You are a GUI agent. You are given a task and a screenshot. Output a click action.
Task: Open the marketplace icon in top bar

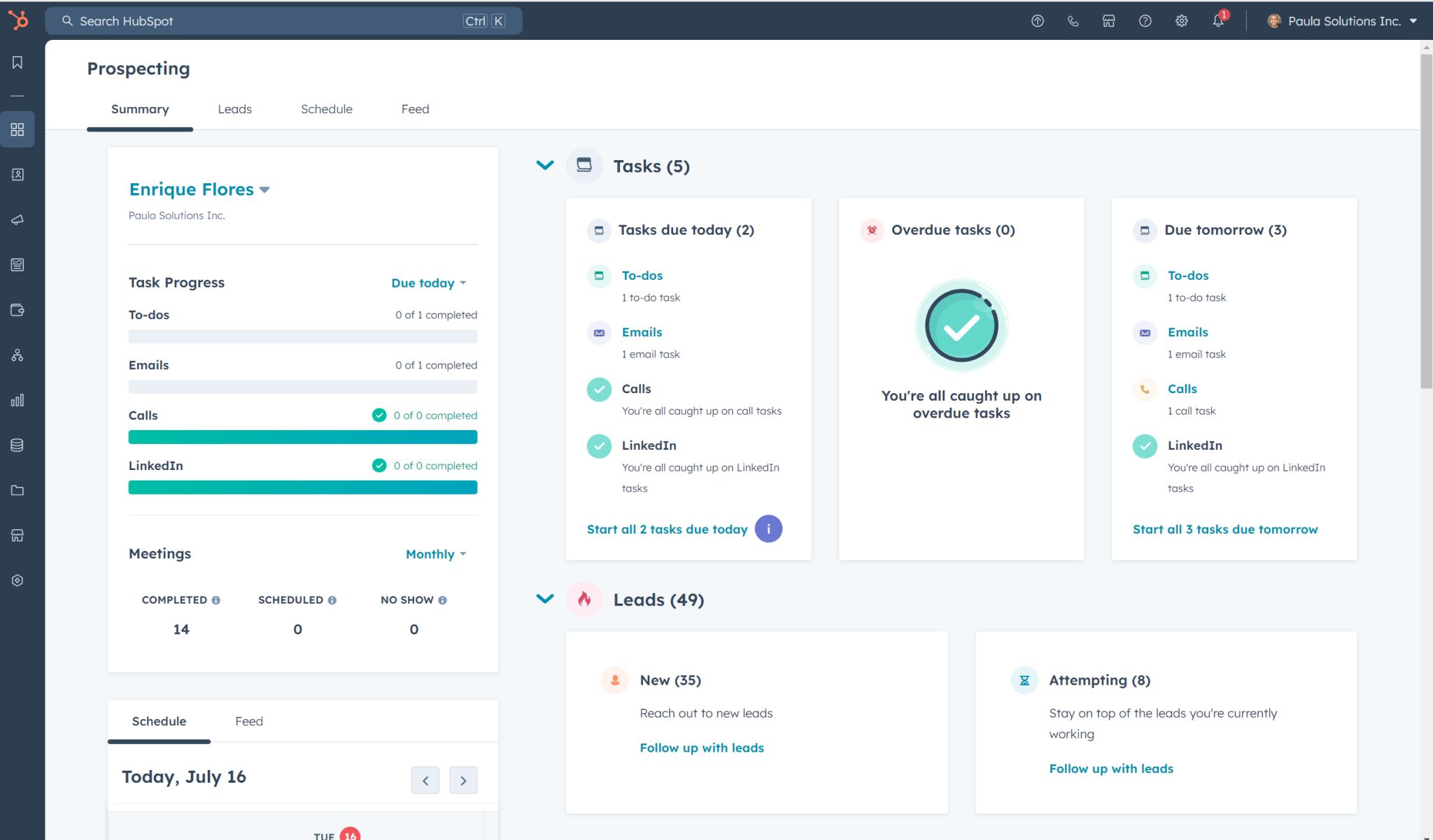coord(1109,21)
